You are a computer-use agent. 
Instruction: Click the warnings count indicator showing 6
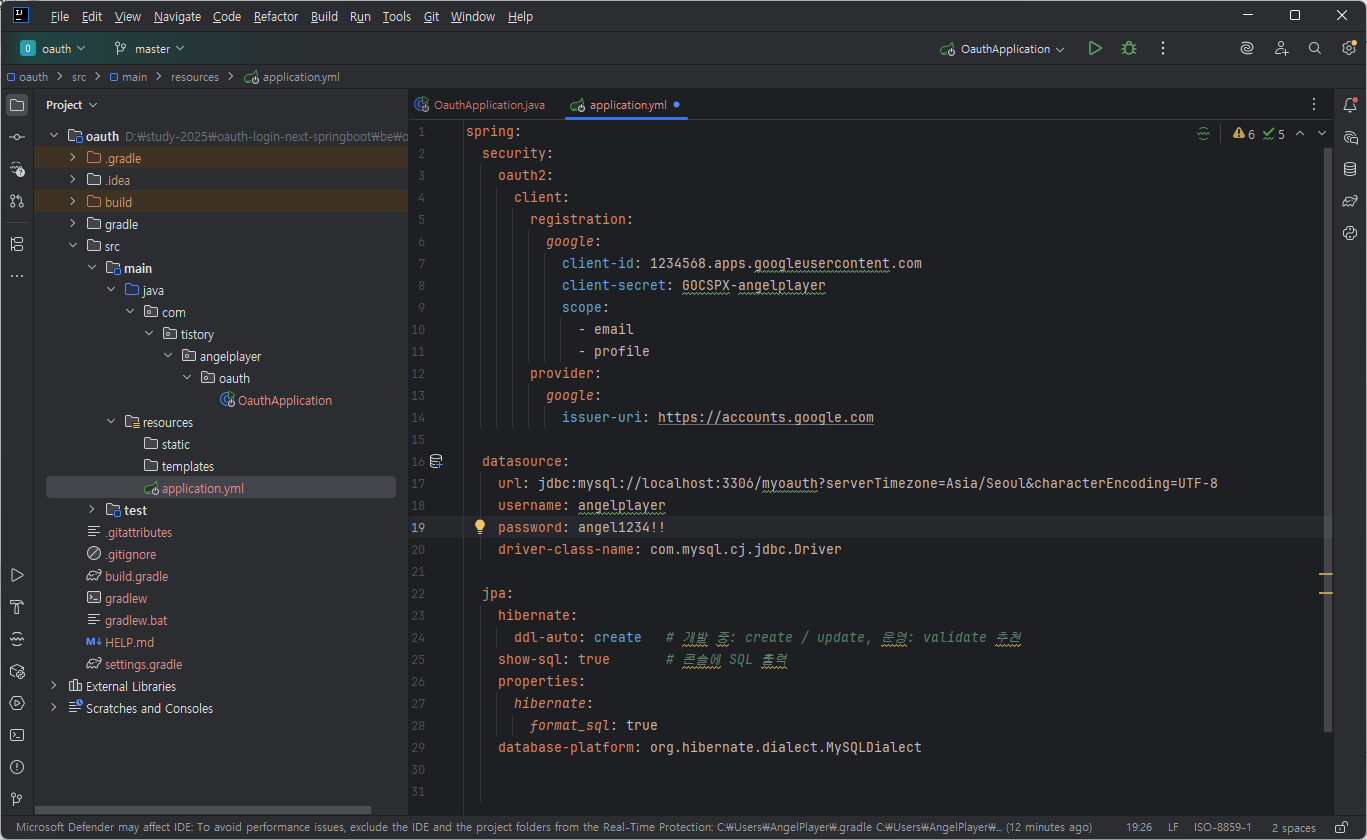click(x=1244, y=133)
